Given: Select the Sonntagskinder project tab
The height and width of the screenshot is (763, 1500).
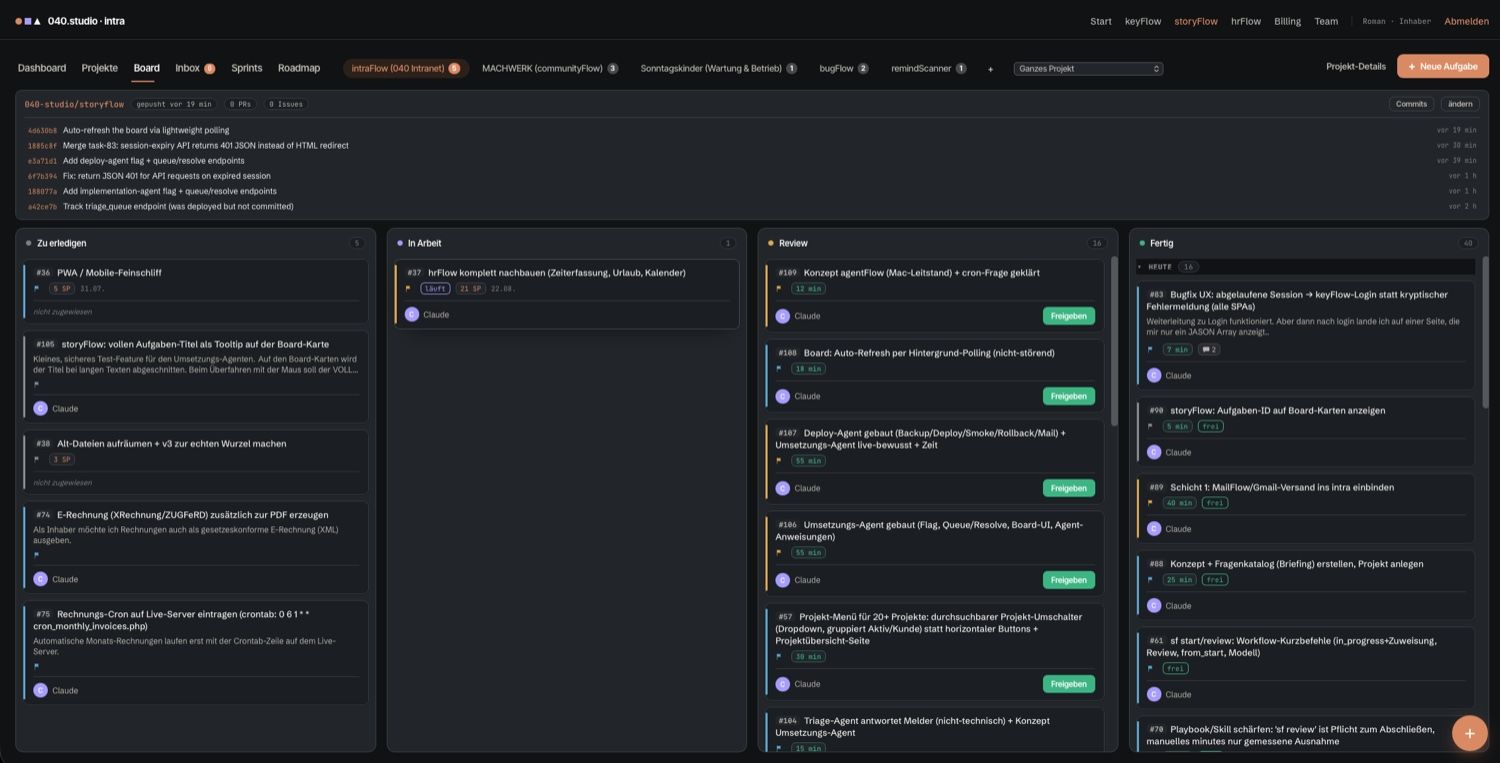Looking at the screenshot, I should click(x=719, y=69).
